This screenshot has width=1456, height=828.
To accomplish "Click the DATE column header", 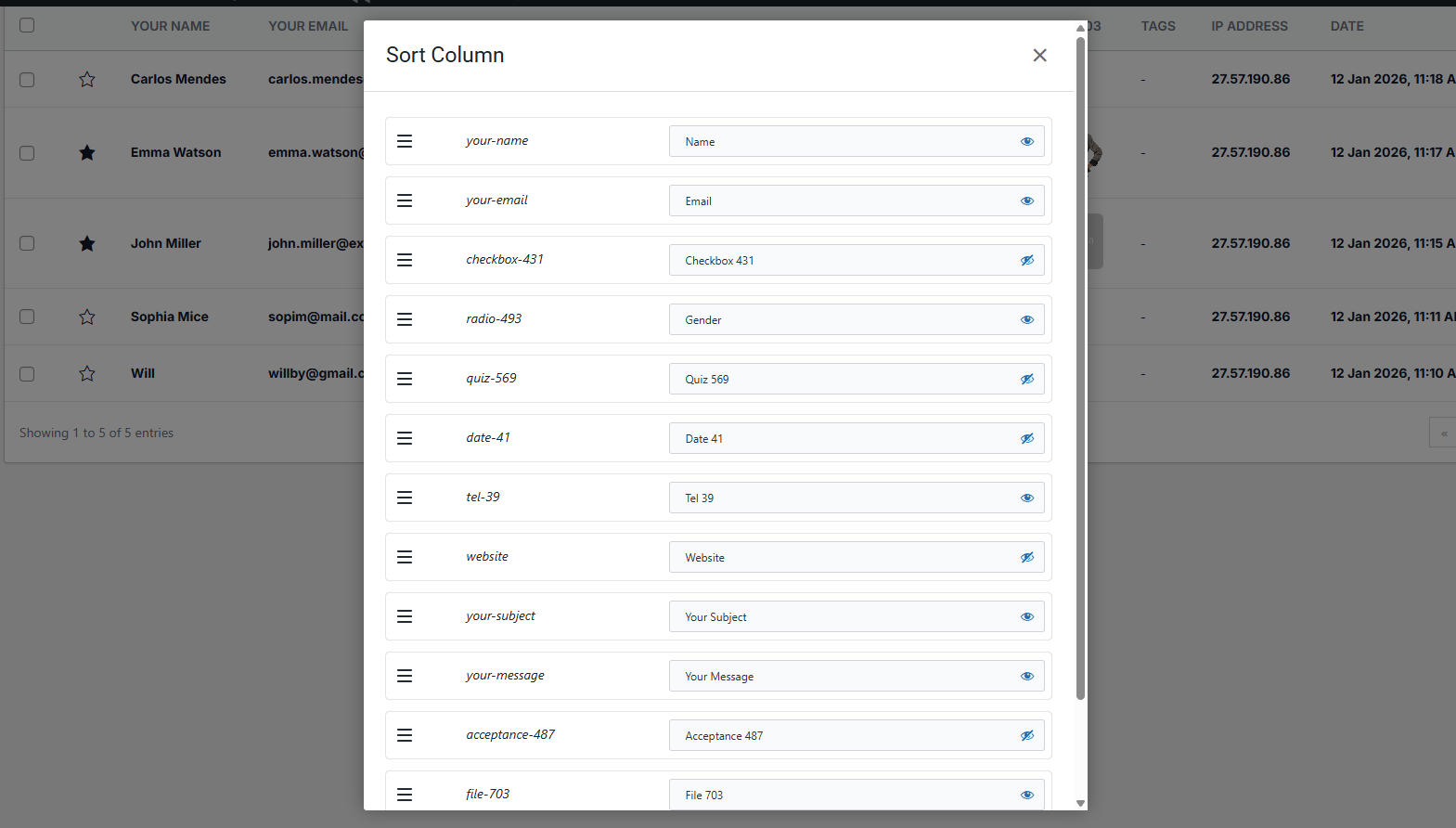I will 1346,26.
